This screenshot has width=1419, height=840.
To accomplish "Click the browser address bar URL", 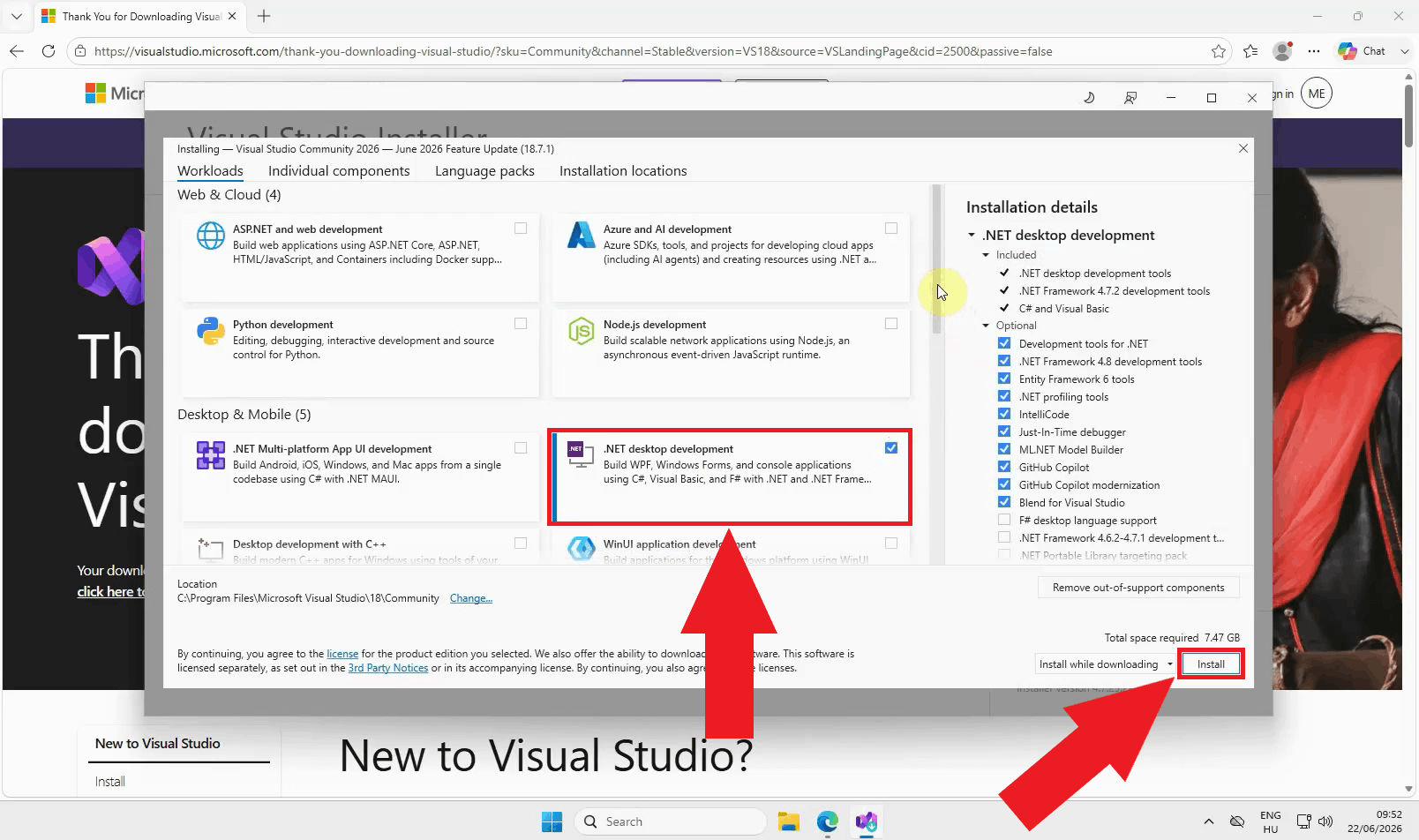I will coord(573,51).
